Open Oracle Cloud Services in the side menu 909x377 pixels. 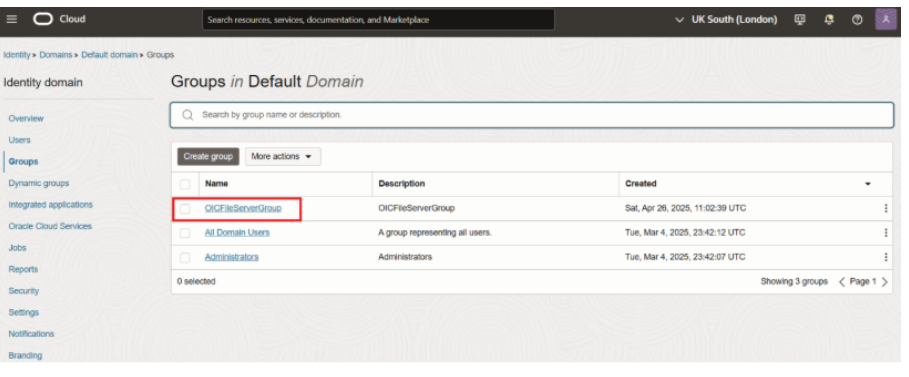(x=50, y=226)
